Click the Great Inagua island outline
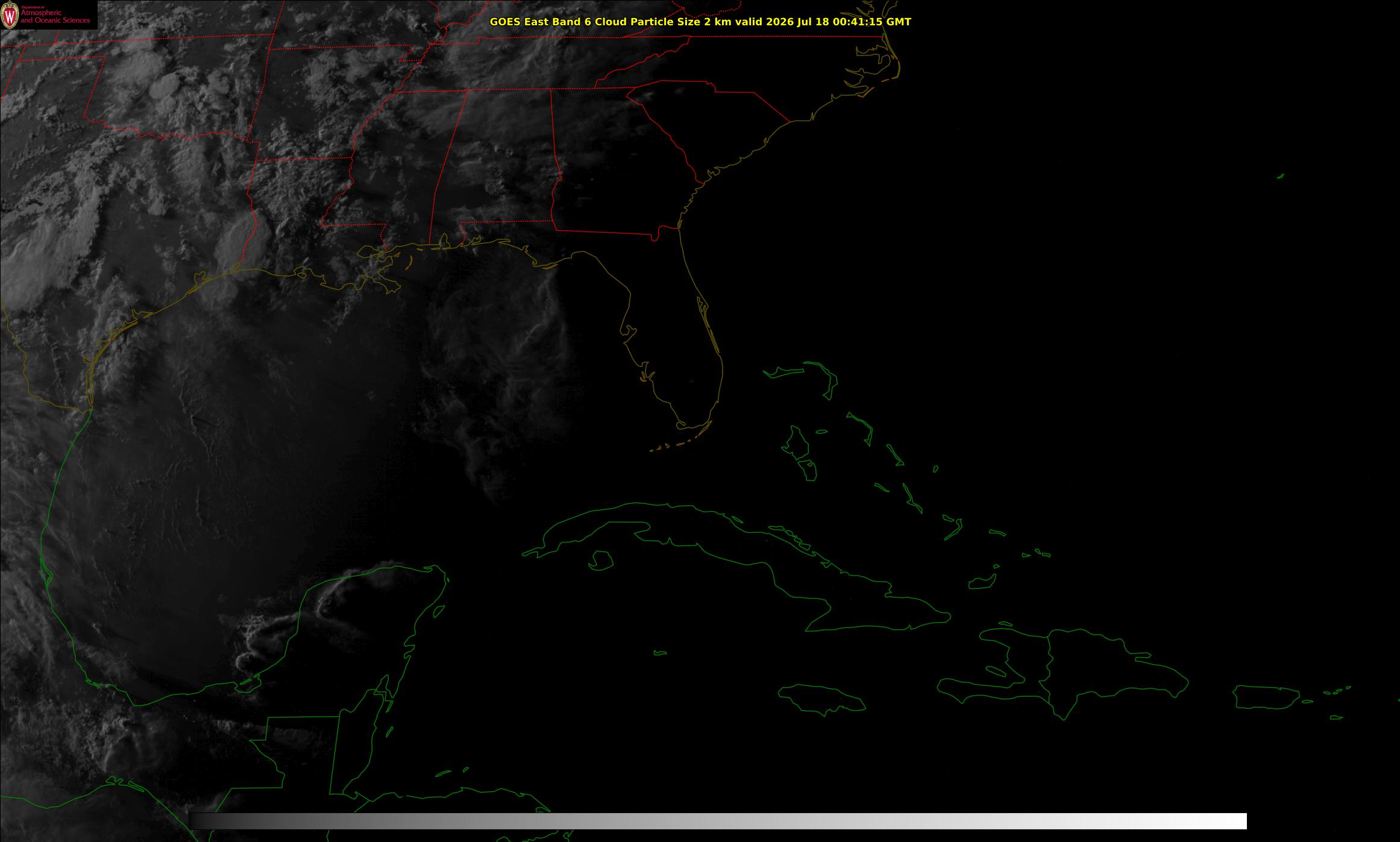Screen dimensions: 1400x842 click(x=982, y=582)
